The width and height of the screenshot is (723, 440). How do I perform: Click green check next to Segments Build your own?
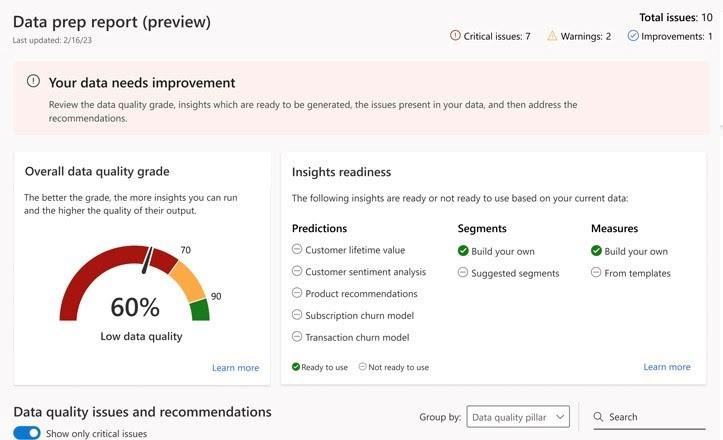(463, 251)
